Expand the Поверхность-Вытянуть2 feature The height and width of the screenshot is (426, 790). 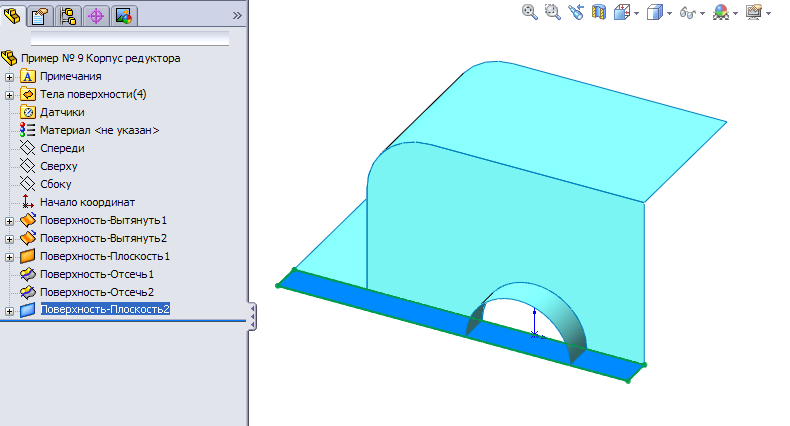[x=9, y=239]
